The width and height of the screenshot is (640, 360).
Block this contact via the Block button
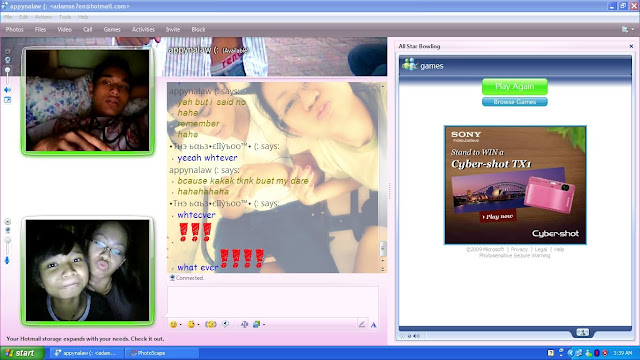point(198,29)
